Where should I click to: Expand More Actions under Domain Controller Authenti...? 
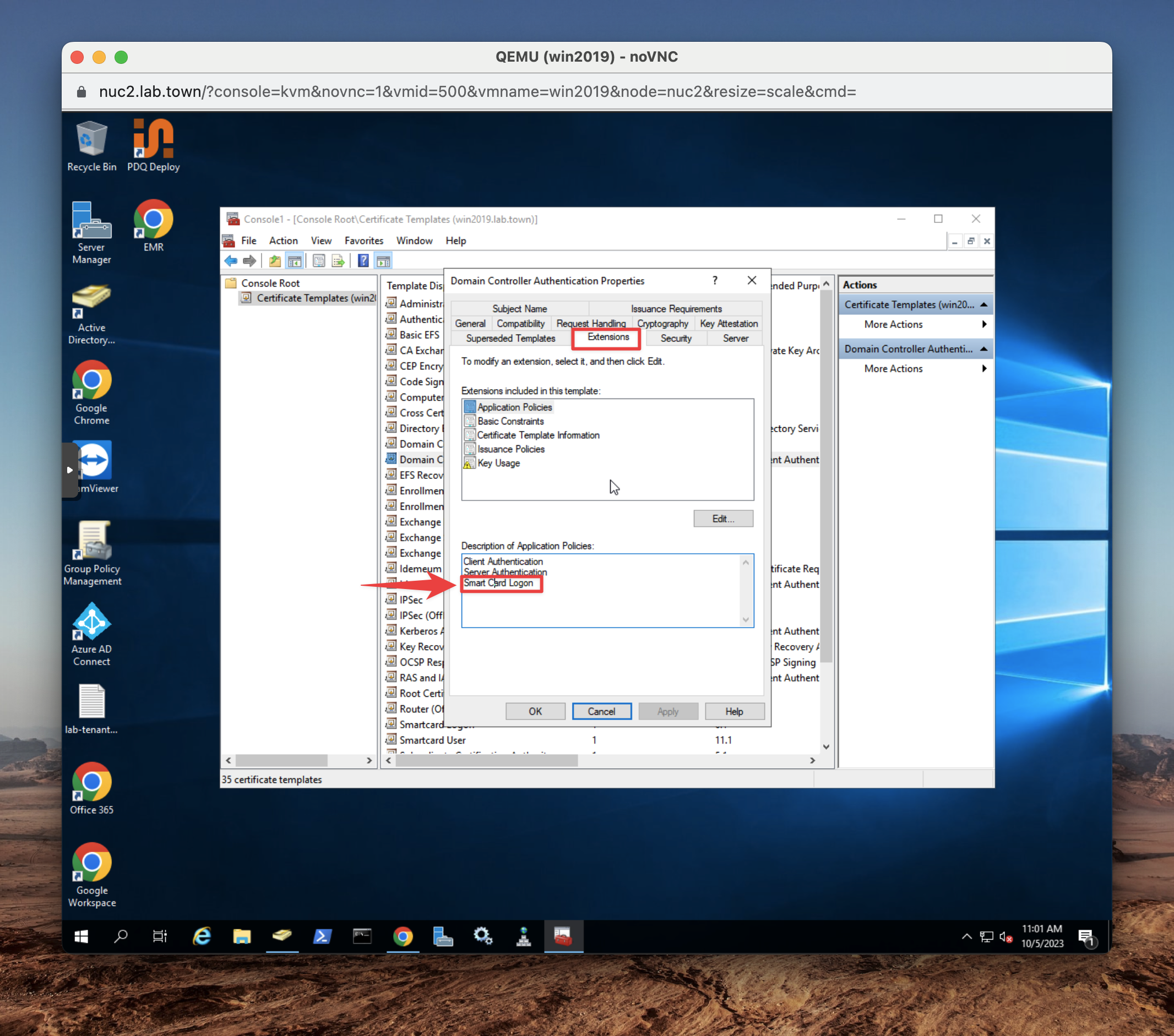pos(916,369)
